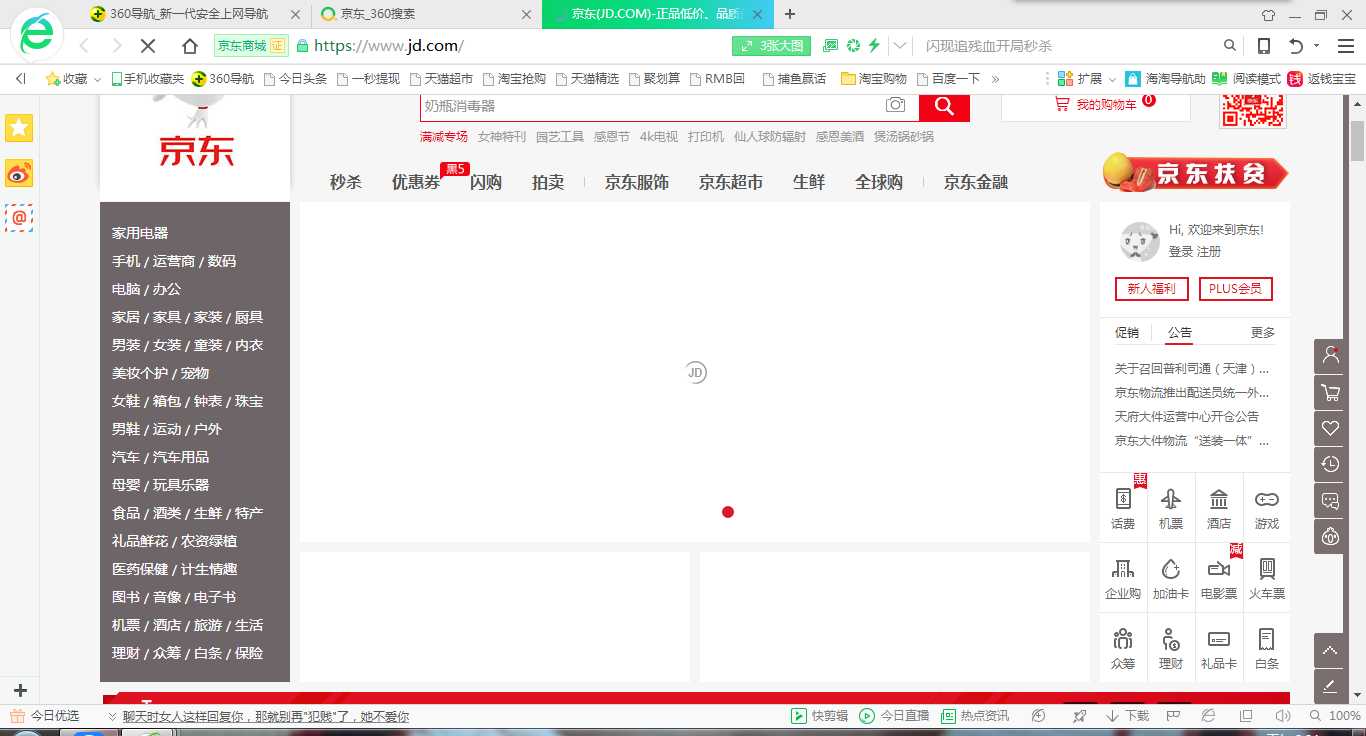Screen dimensions: 1366x736
Task: Open a new tab with the plus button
Action: (x=790, y=14)
